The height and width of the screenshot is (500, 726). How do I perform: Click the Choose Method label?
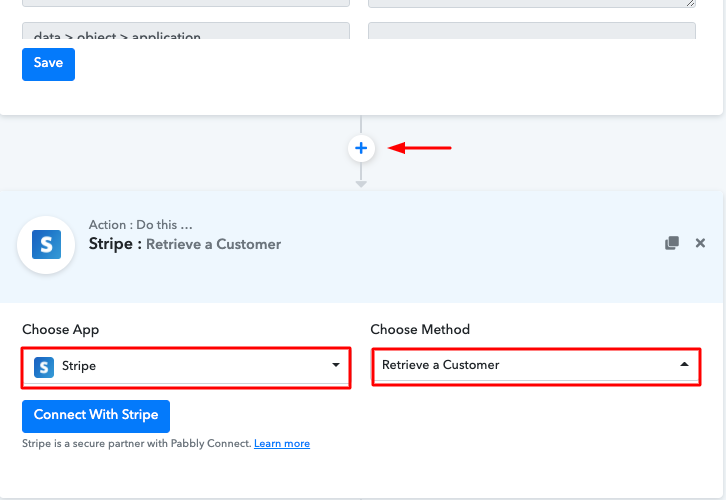420,329
